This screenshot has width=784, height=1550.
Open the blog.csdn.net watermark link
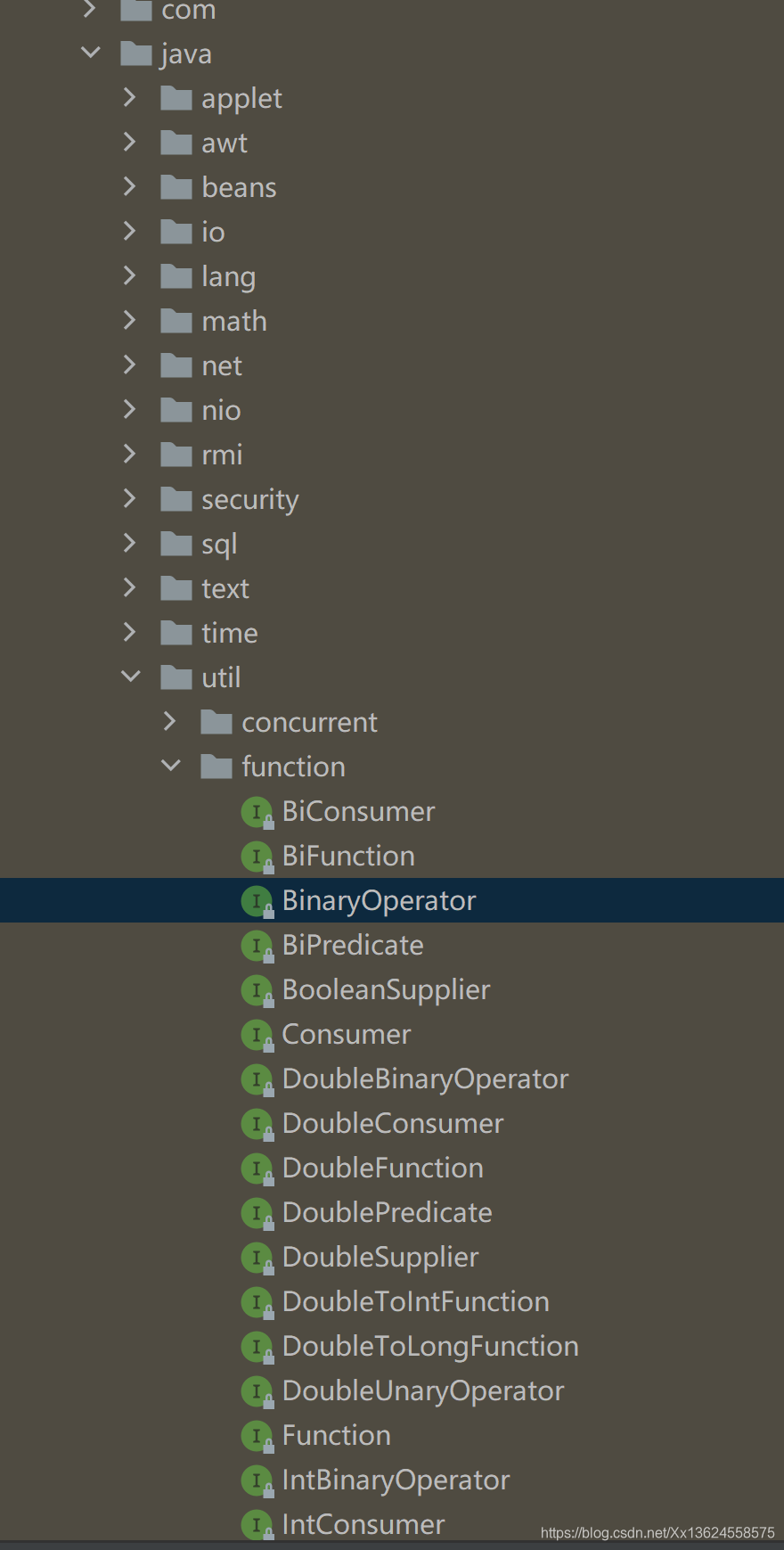point(657,1533)
